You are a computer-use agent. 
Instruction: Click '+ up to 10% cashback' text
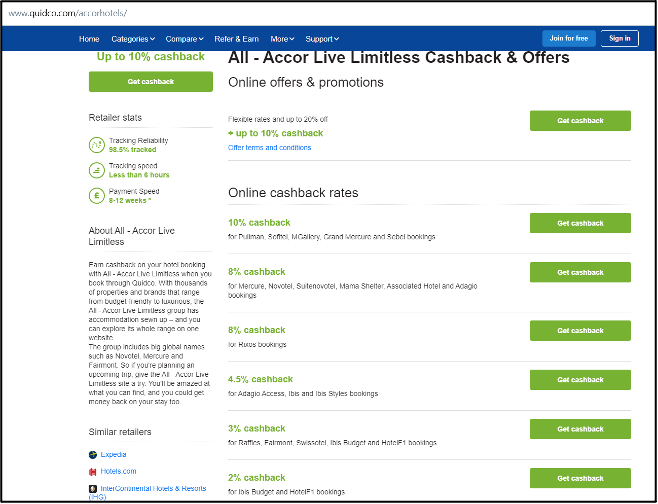pyautogui.click(x=275, y=133)
